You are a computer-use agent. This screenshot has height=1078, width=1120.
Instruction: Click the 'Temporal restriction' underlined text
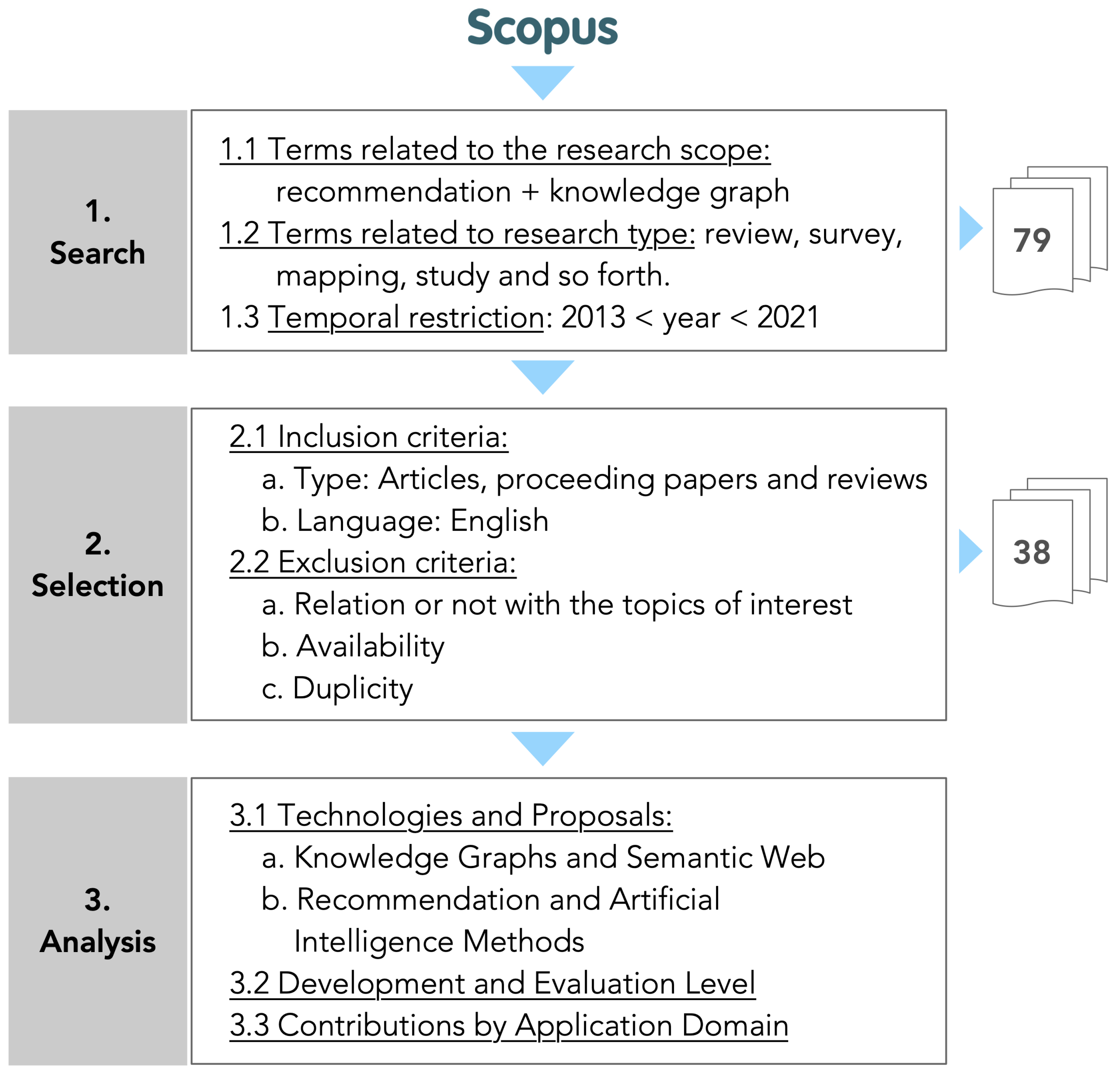(406, 318)
